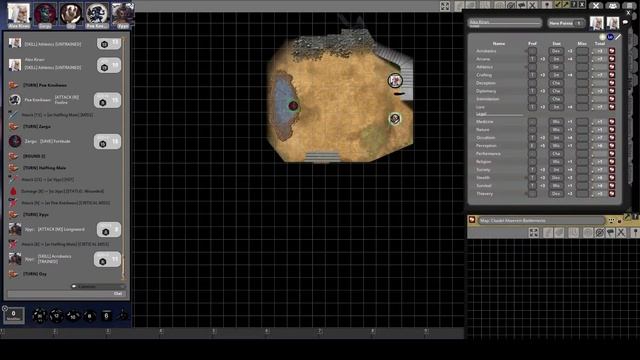Roll the Stealth skill dice icon
Screen dimensions: 640x360
pos(611,178)
